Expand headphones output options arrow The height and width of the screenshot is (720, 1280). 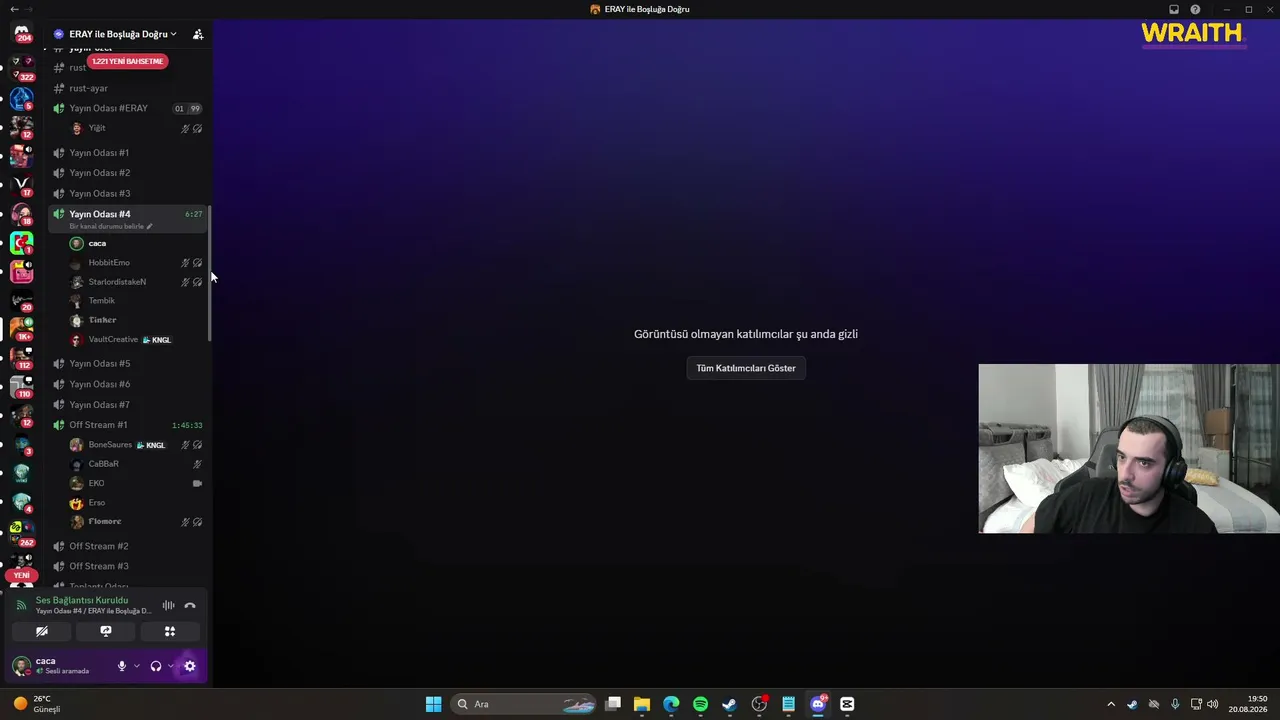171,666
